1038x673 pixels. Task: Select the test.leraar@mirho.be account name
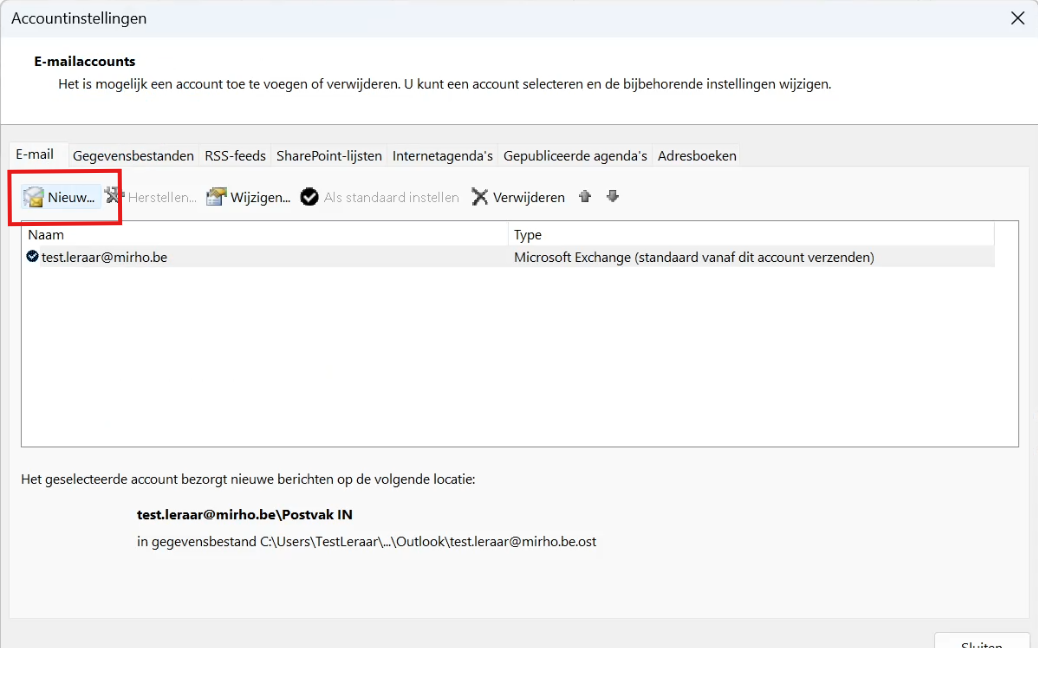click(104, 257)
